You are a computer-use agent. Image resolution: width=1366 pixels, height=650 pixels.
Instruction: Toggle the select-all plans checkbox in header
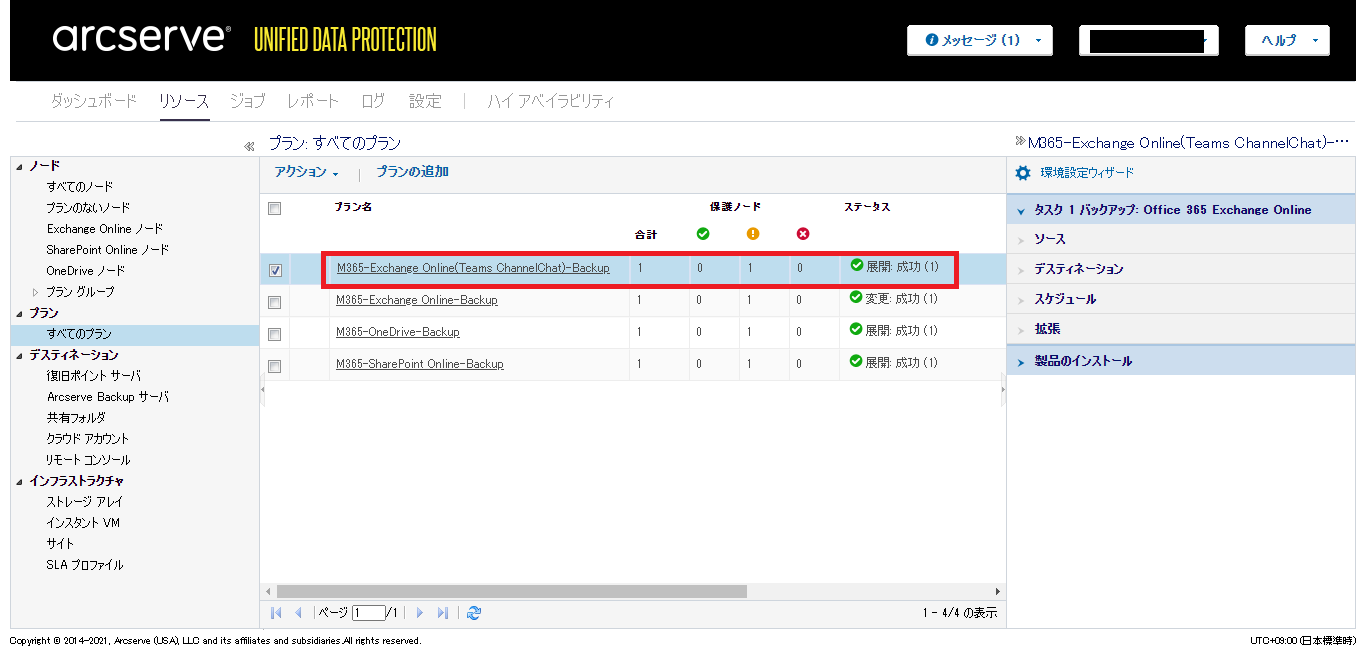[275, 208]
